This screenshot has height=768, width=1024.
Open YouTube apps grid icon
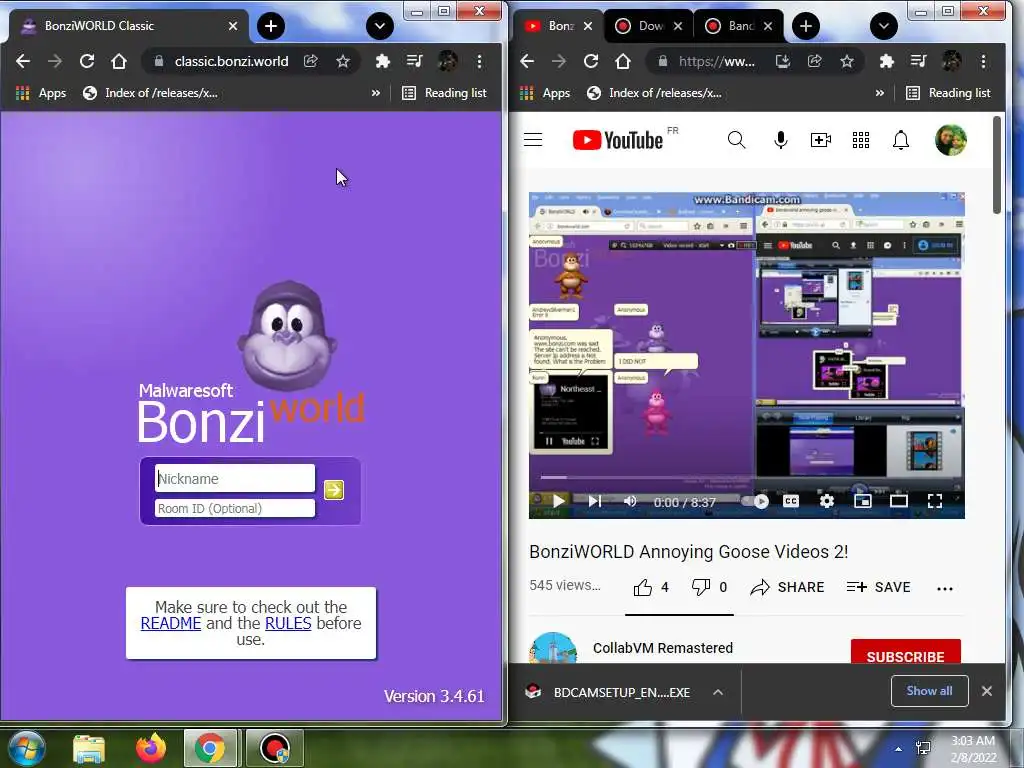coord(861,140)
